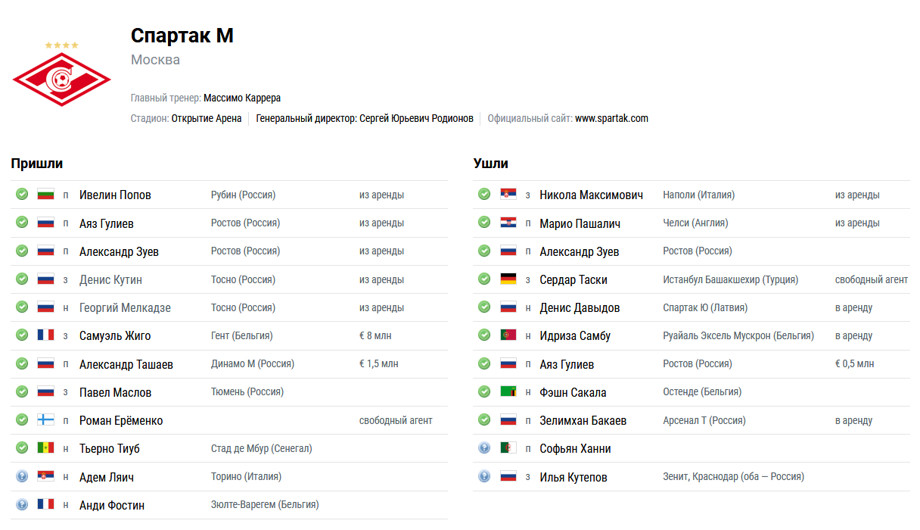Click Генеральный директор Сергей Юрьевич Родионов text

click(364, 118)
